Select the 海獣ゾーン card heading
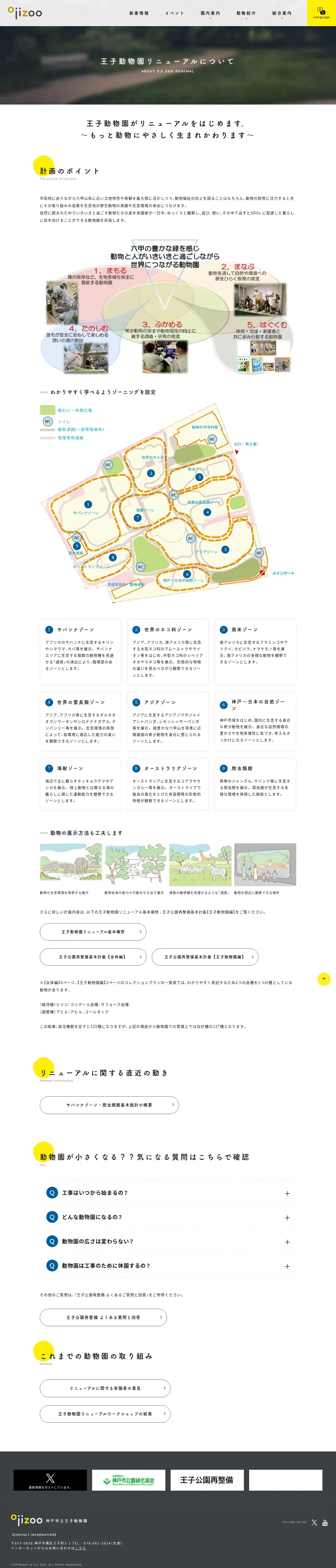Screen dimensions: 336x1568 [x=70, y=768]
